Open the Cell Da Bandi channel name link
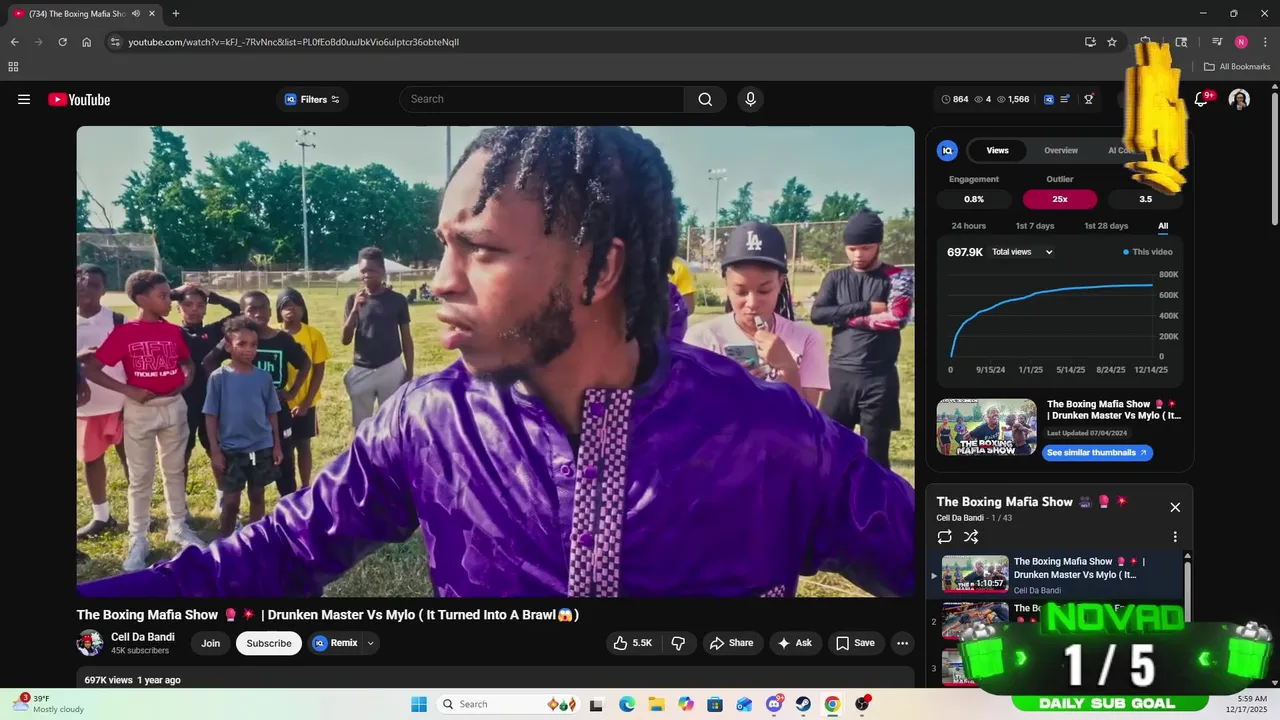 point(142,637)
